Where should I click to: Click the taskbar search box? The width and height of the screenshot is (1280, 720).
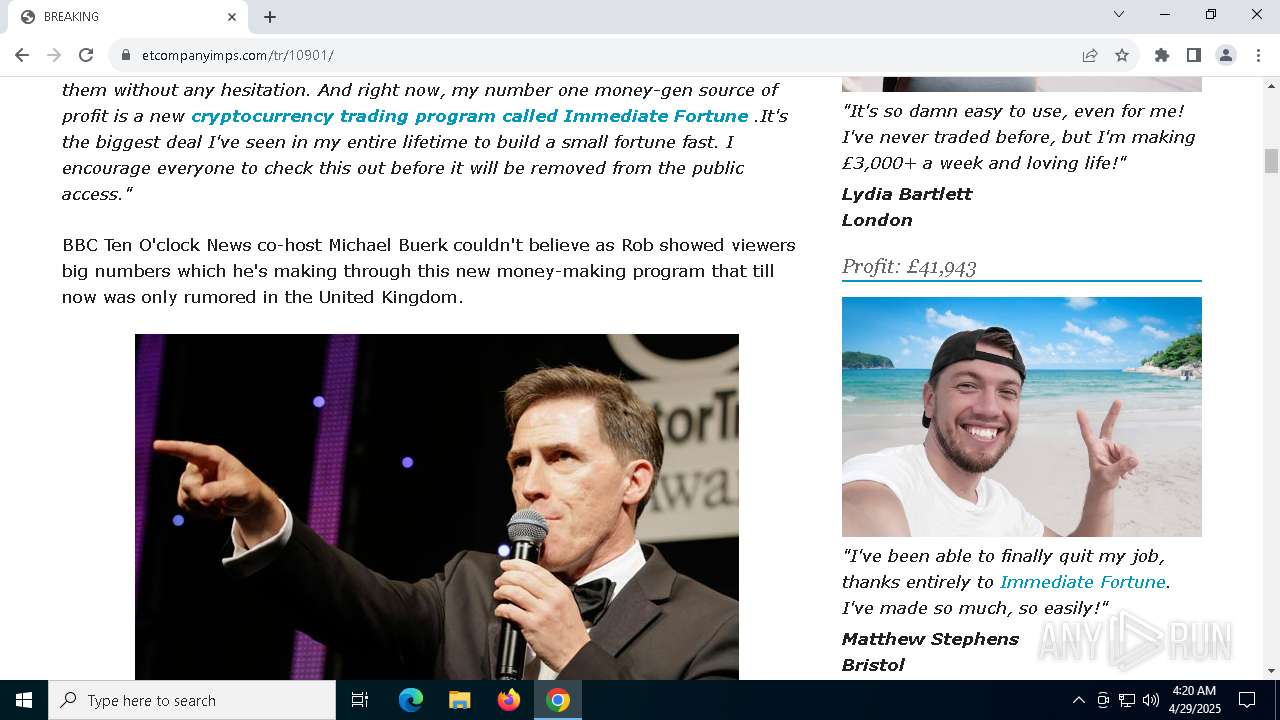click(x=192, y=700)
